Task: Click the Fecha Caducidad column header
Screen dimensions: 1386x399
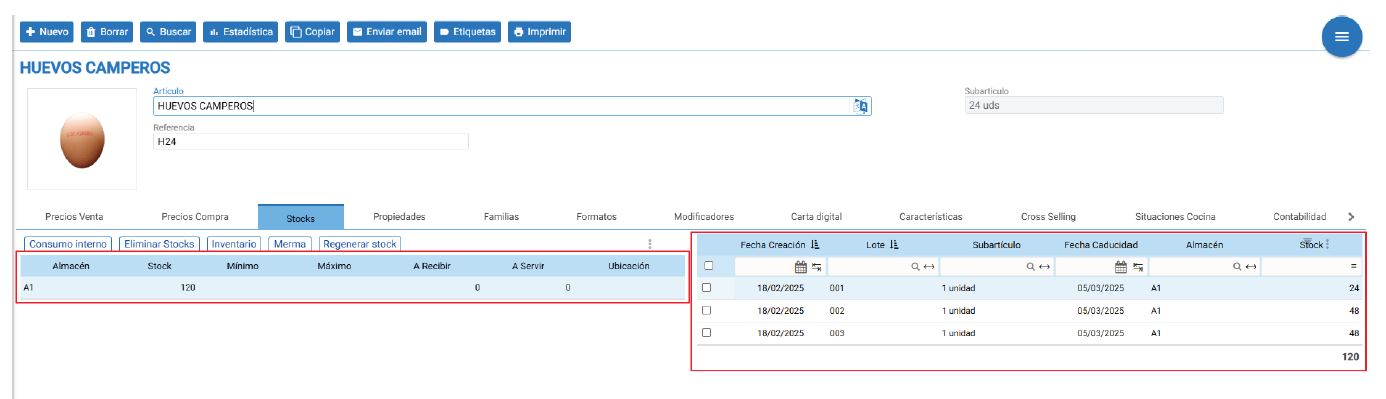Action: coord(1101,245)
